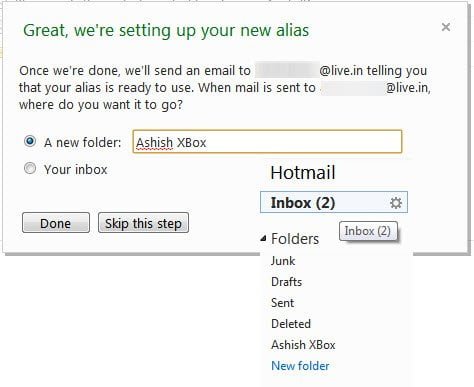Click the Done button
The image size is (474, 387).
coord(56,223)
